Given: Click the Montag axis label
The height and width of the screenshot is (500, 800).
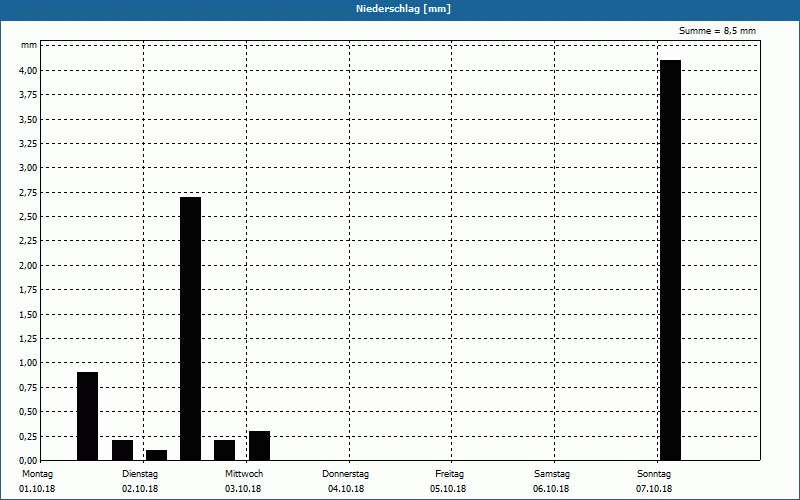Looking at the screenshot, I should pyautogui.click(x=37, y=474).
